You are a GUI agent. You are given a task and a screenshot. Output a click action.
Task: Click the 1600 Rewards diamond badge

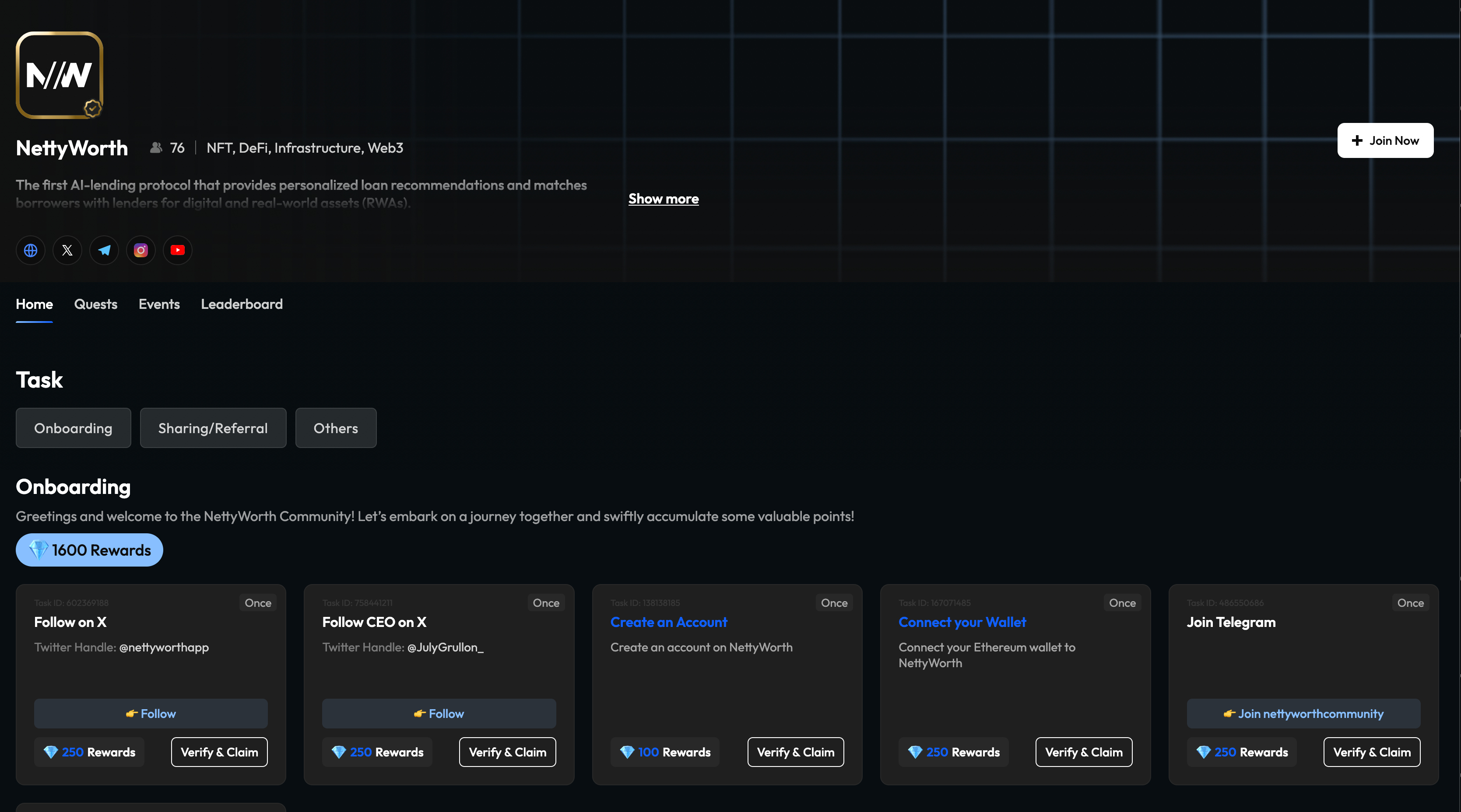click(90, 550)
